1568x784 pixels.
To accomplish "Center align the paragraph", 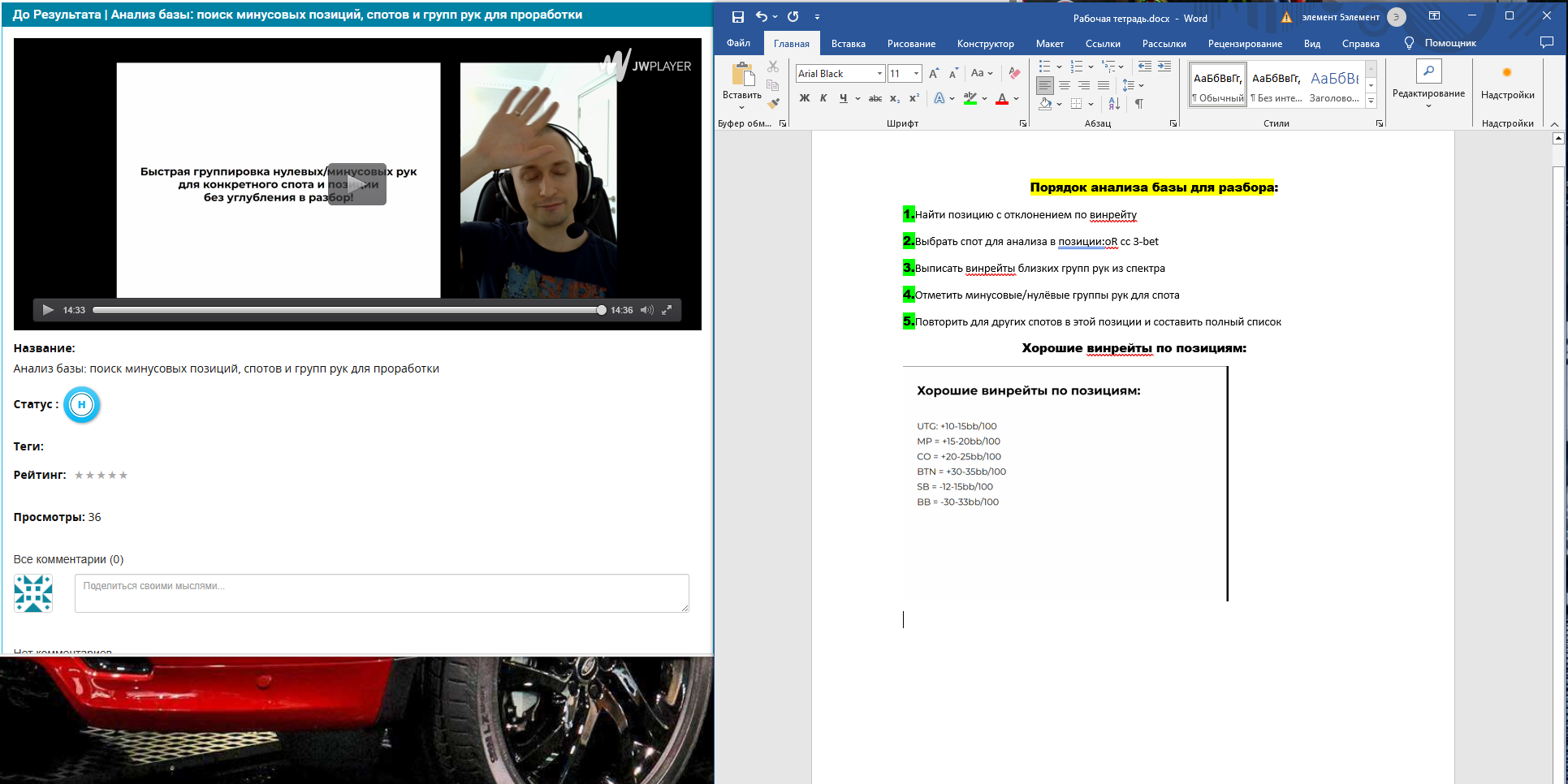I will [1065, 85].
